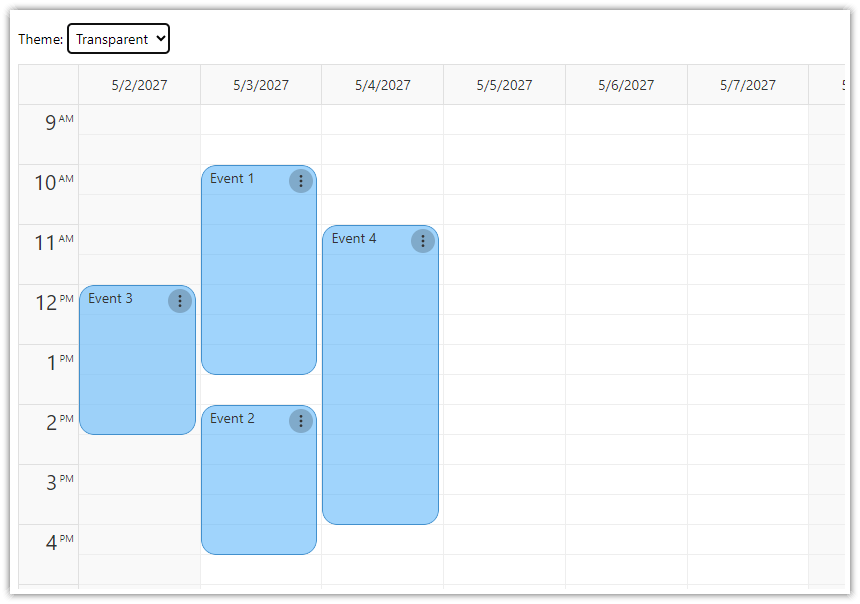Click the 4 PM row label

pyautogui.click(x=46, y=541)
